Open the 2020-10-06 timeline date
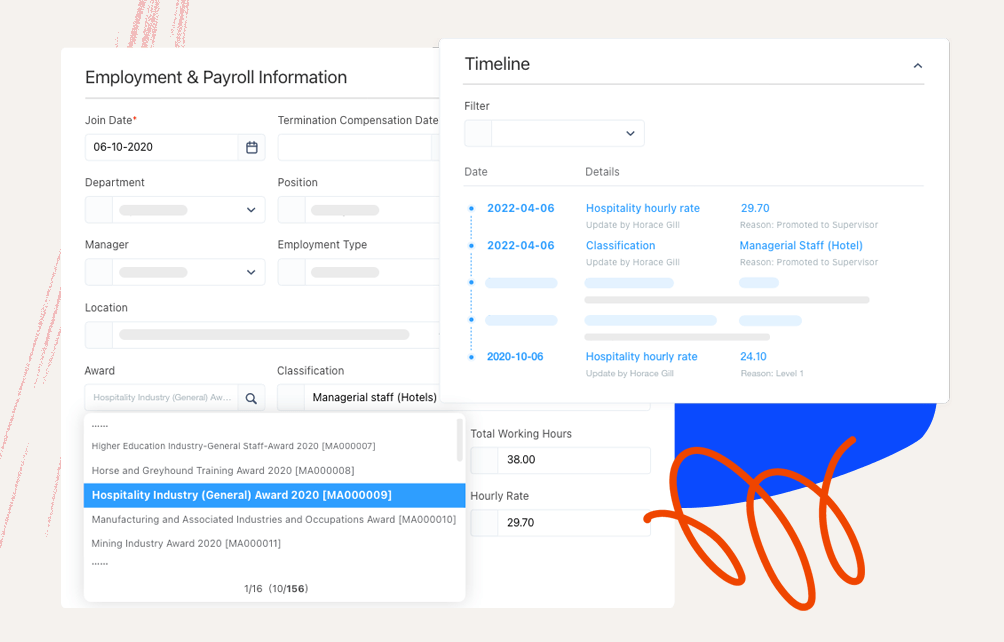Image resolution: width=1004 pixels, height=642 pixels. point(515,357)
